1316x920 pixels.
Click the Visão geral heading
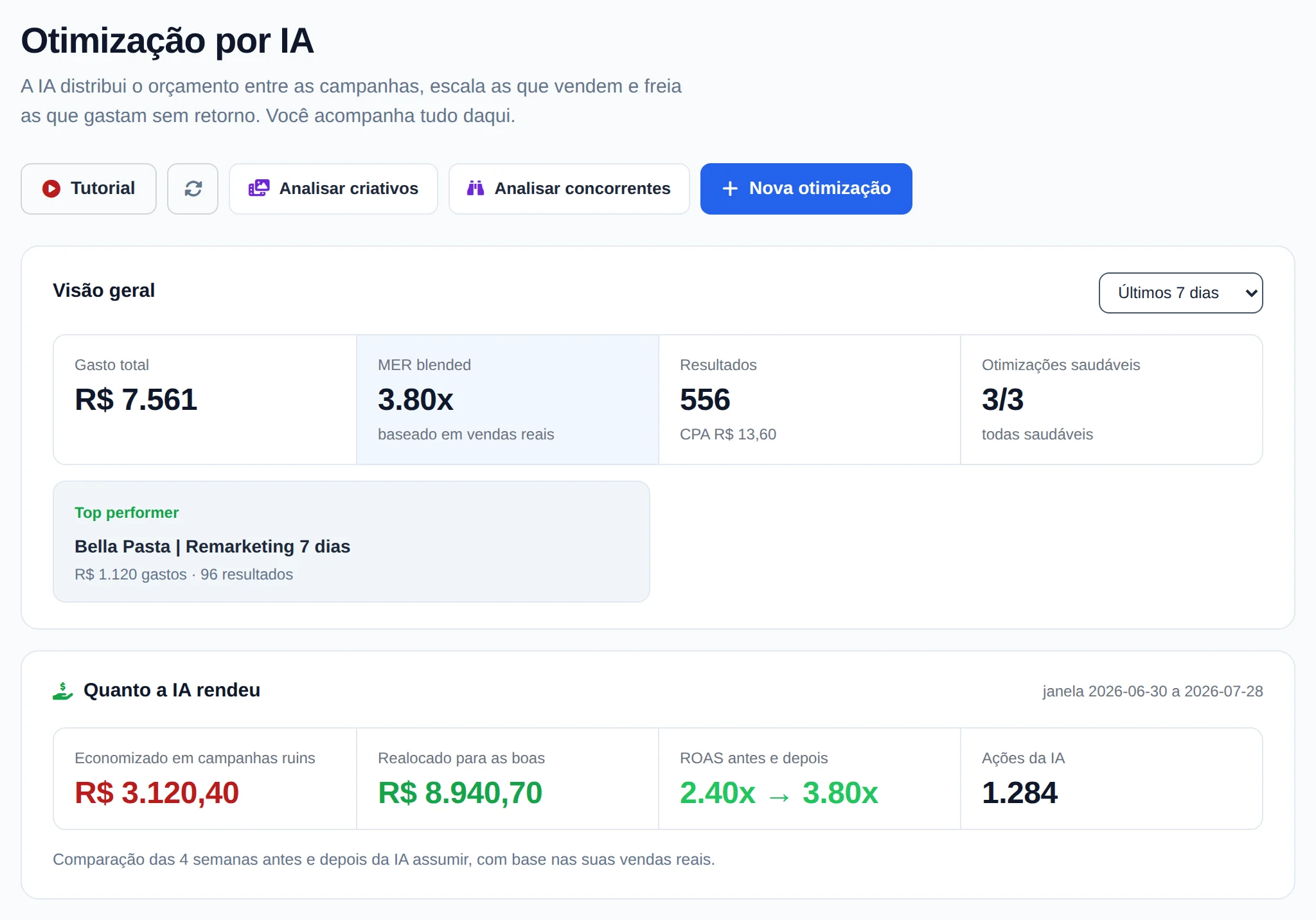104,290
